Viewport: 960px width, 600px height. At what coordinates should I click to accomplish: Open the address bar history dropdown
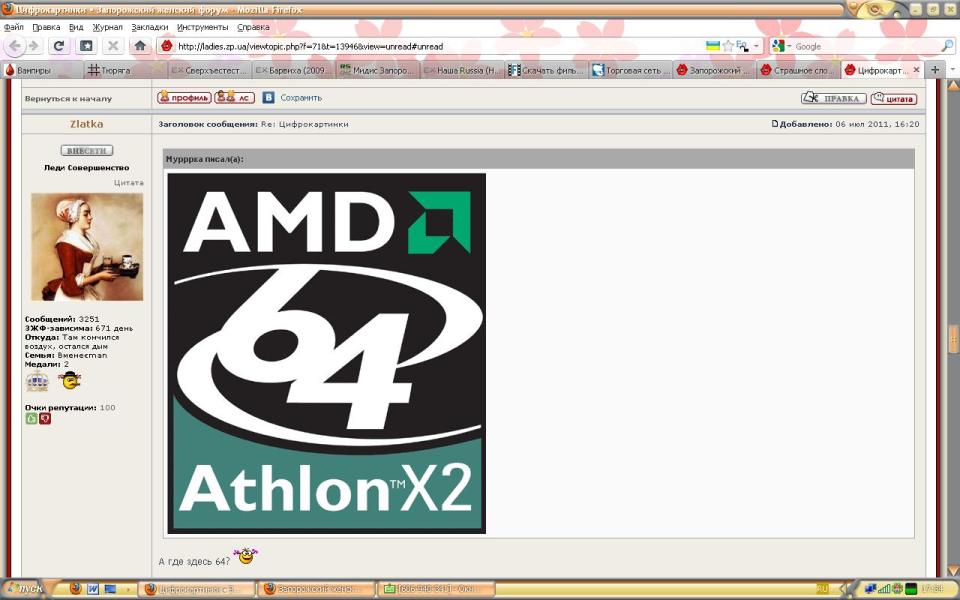coord(756,46)
